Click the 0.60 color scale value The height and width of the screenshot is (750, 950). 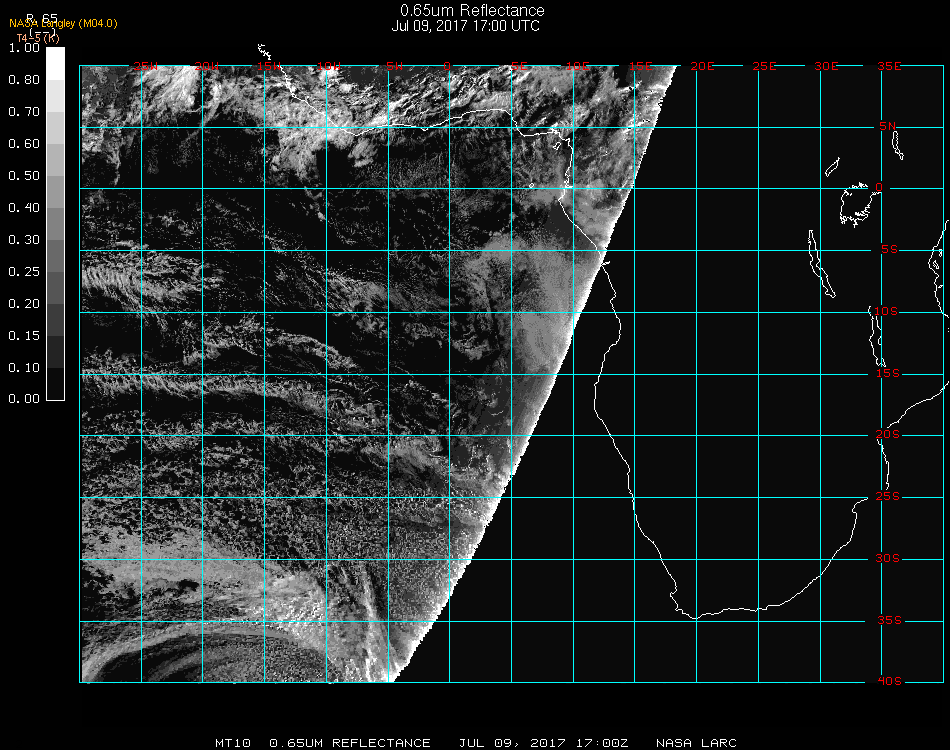(24, 144)
